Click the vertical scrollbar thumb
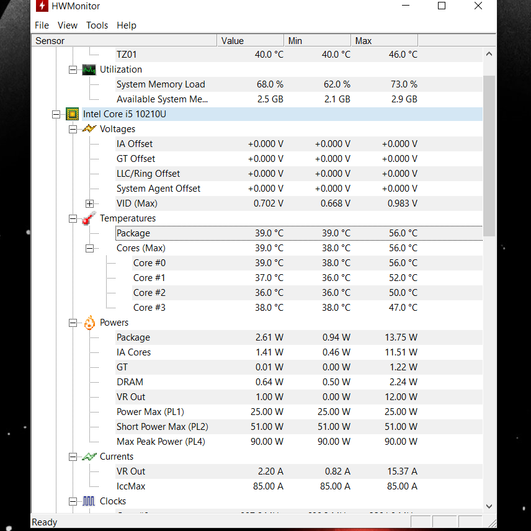 [x=489, y=156]
